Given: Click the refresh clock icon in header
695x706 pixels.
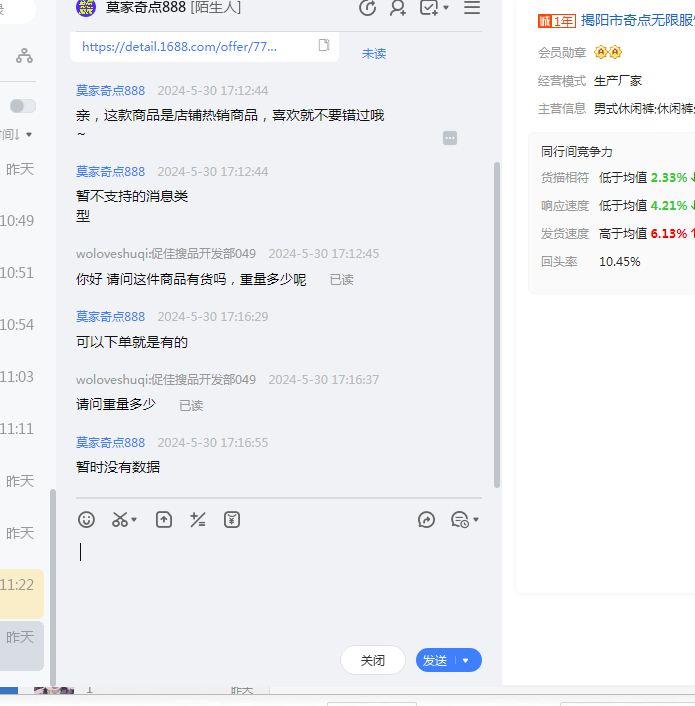Looking at the screenshot, I should [x=367, y=8].
